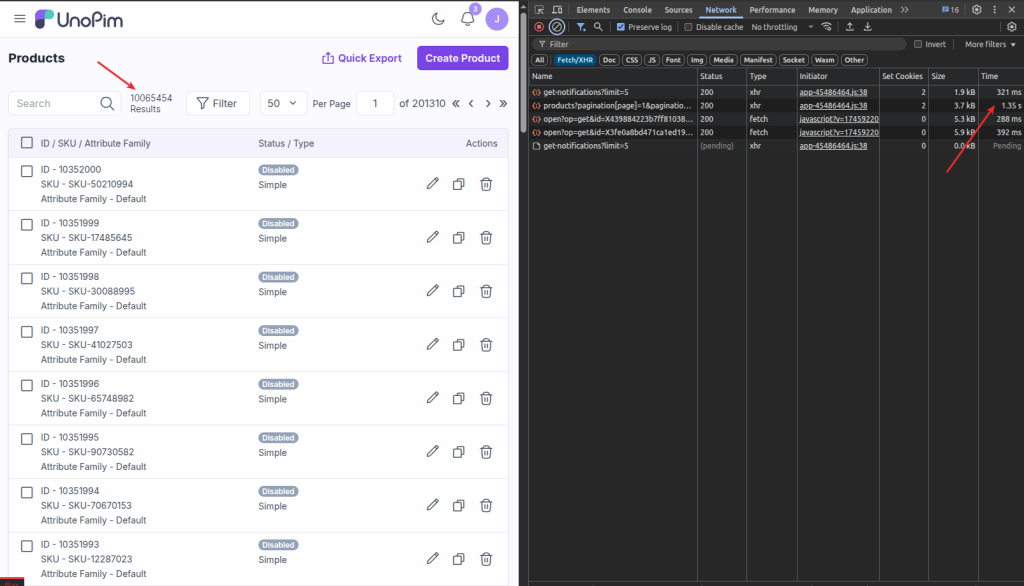Click Quick Export button
The image size is (1024, 586).
[x=362, y=58]
